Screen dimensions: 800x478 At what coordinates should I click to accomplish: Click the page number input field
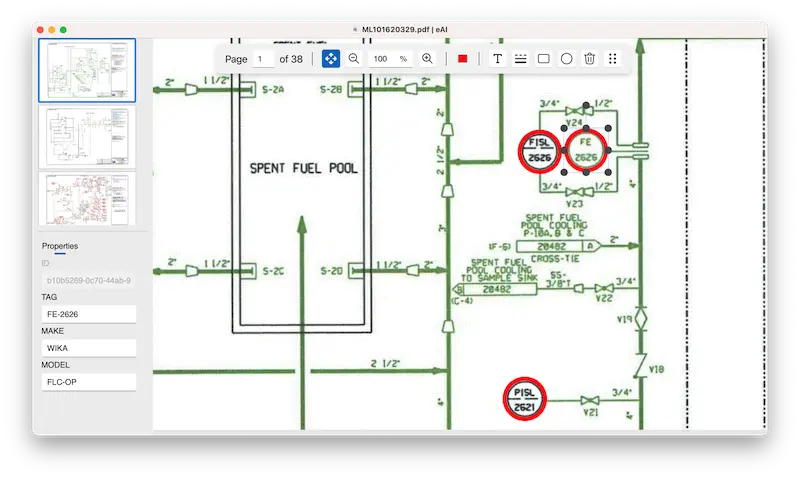click(263, 59)
